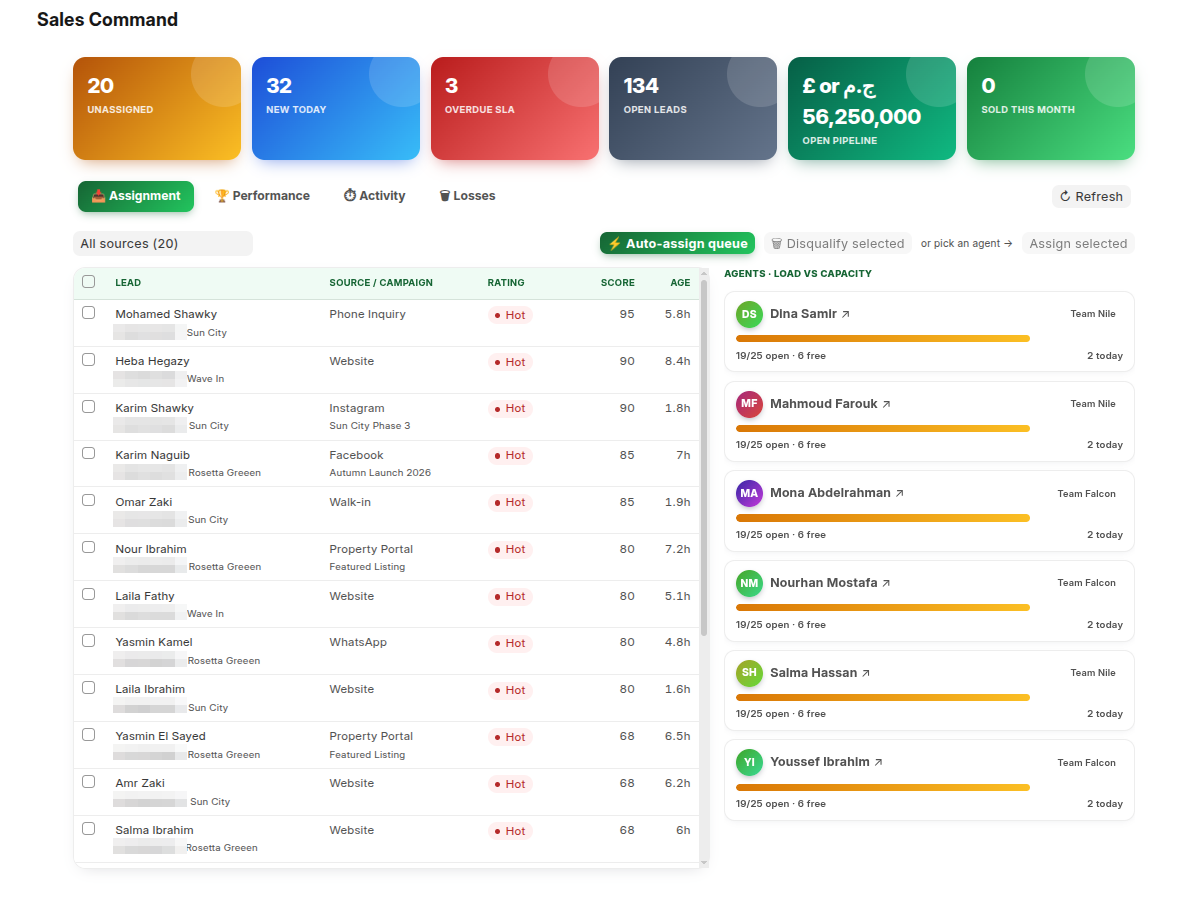Click lead name "Karim Naguib"
Screen dimensions: 1201x915
point(152,455)
